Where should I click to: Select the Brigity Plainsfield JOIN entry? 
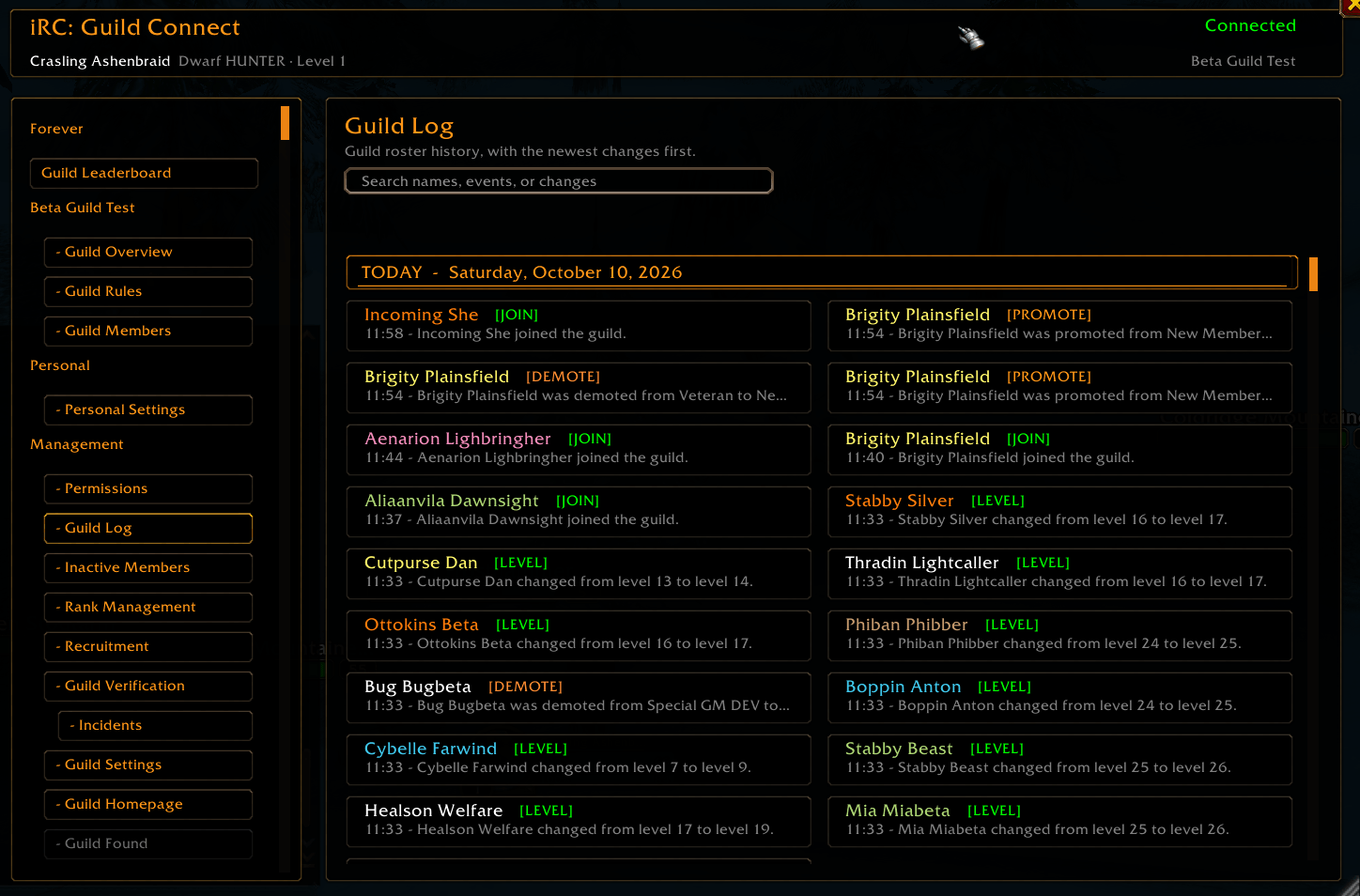[1059, 450]
